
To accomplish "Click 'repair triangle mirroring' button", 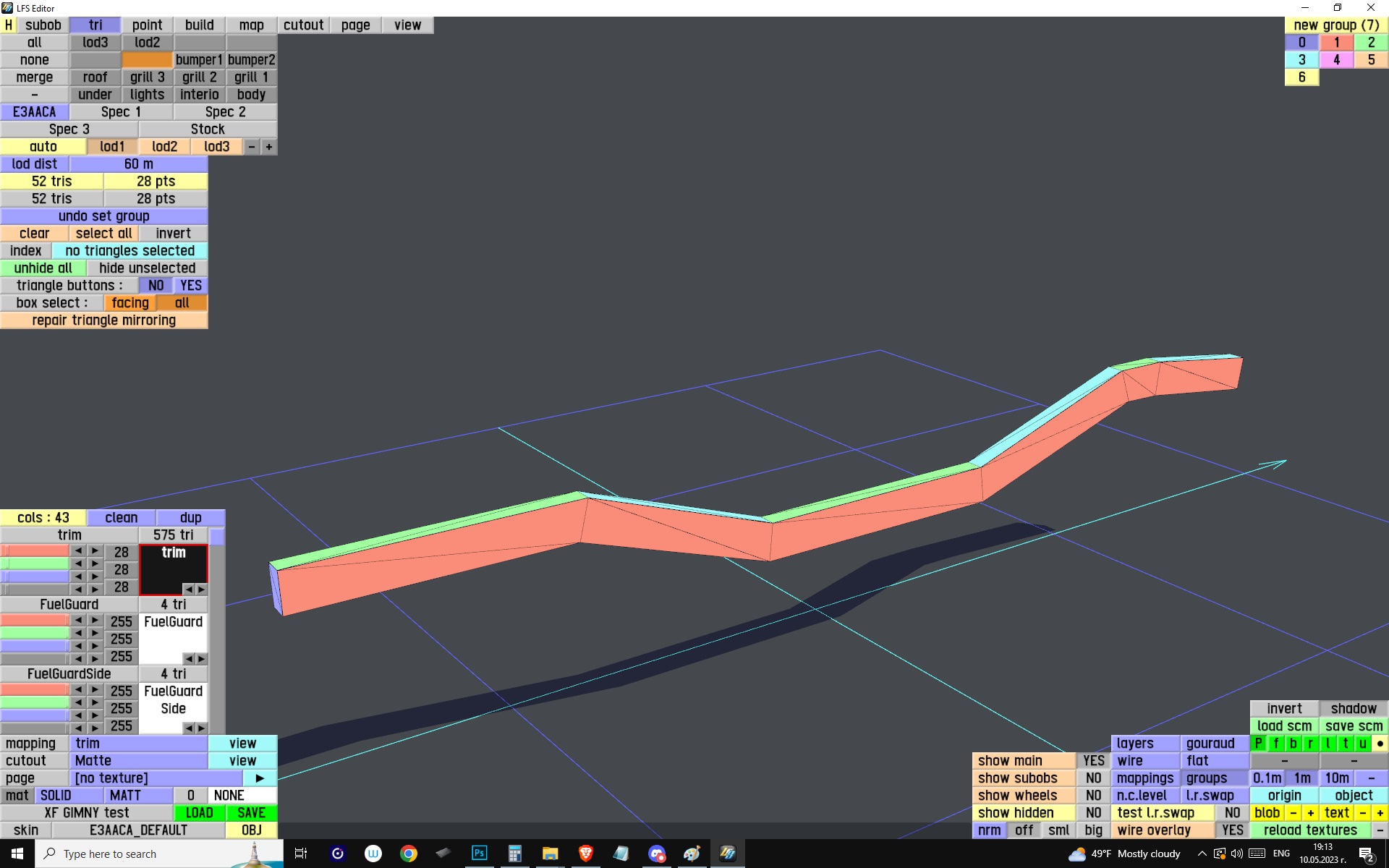I will click(x=104, y=320).
